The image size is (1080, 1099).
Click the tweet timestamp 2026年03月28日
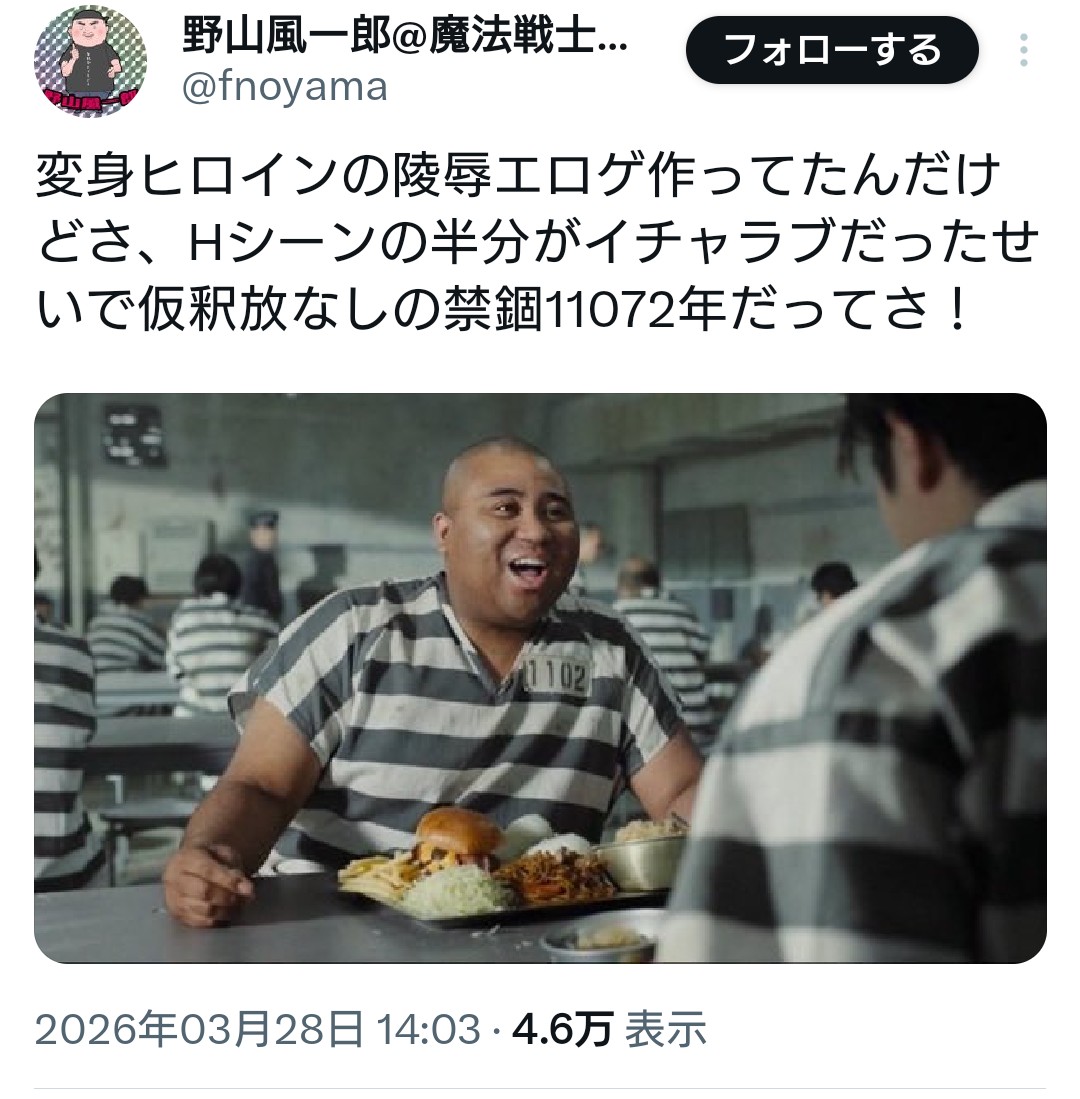pyautogui.click(x=198, y=1030)
